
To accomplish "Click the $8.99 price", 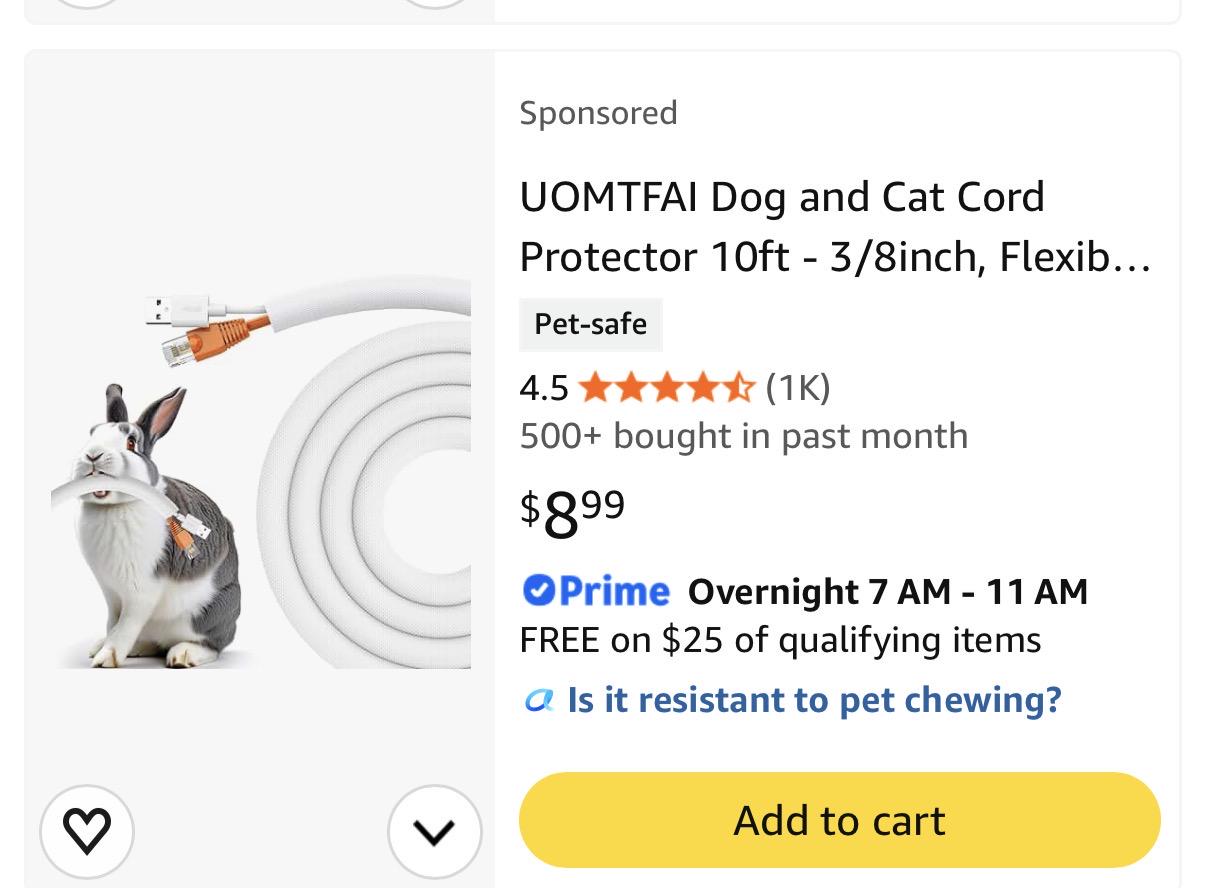I will tap(573, 513).
